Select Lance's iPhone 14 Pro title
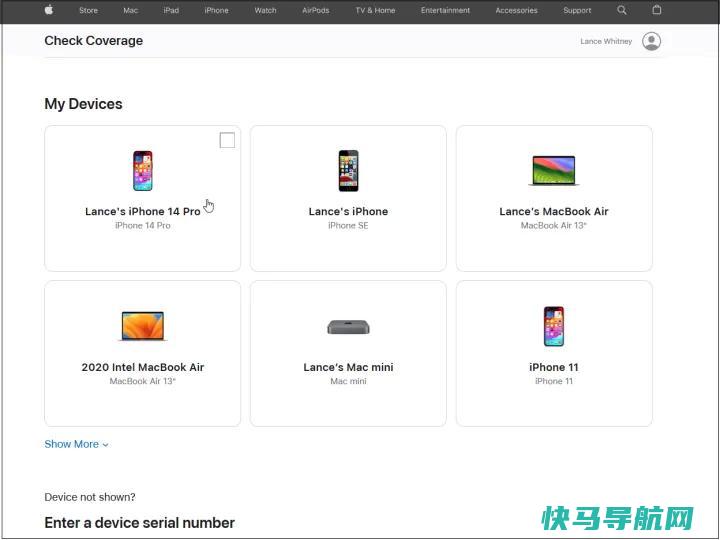Viewport: 720px width, 540px height. 143,211
